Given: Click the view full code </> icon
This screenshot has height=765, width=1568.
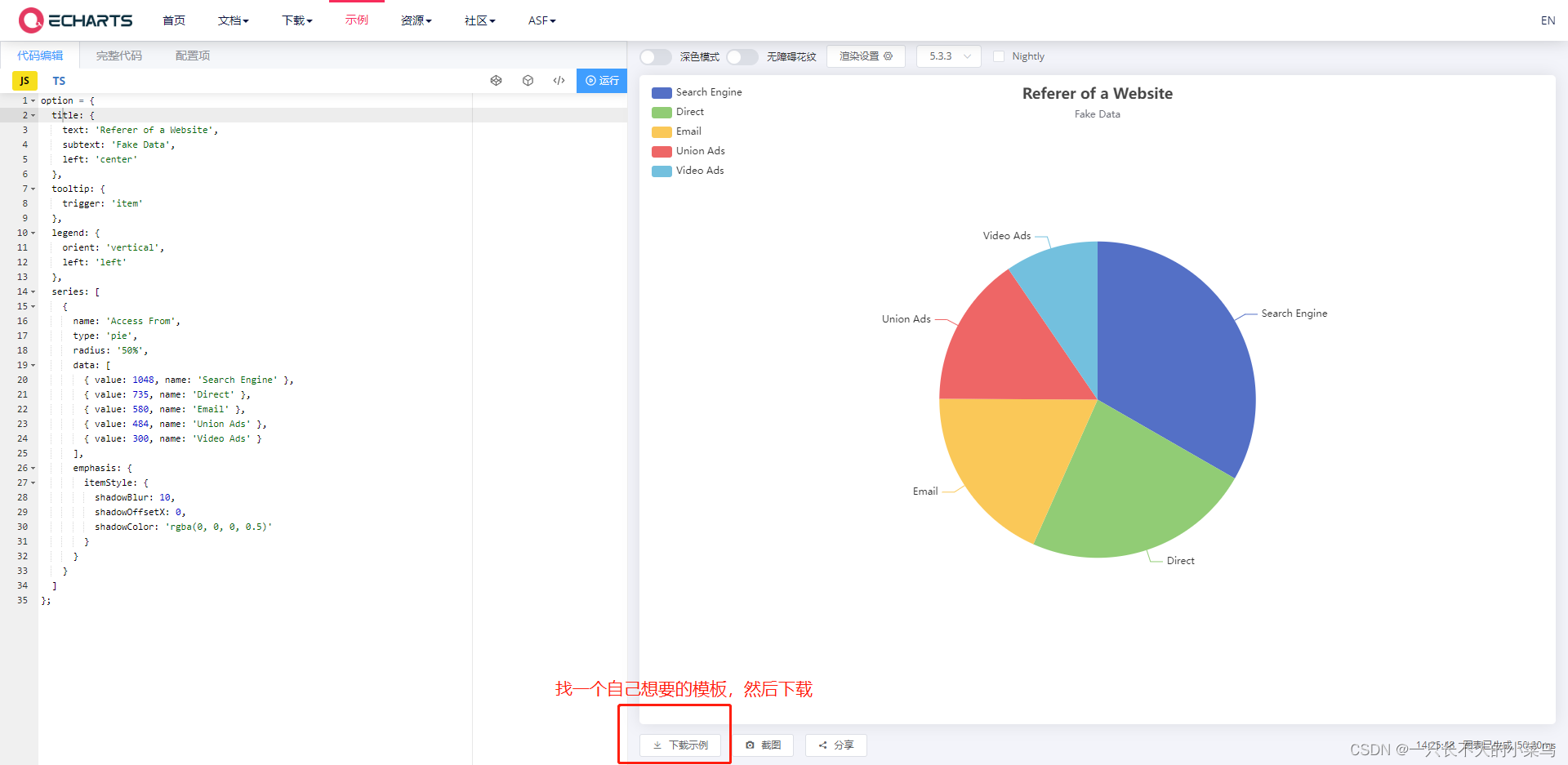Looking at the screenshot, I should pyautogui.click(x=559, y=80).
